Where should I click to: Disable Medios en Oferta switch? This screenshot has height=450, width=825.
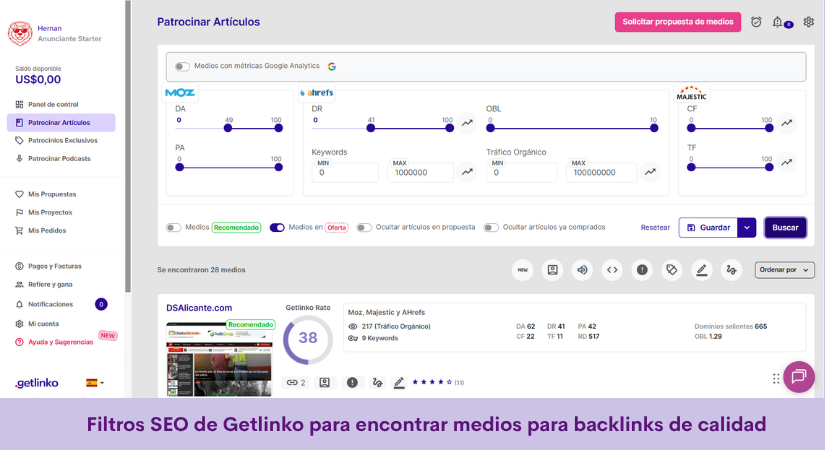[x=277, y=227]
